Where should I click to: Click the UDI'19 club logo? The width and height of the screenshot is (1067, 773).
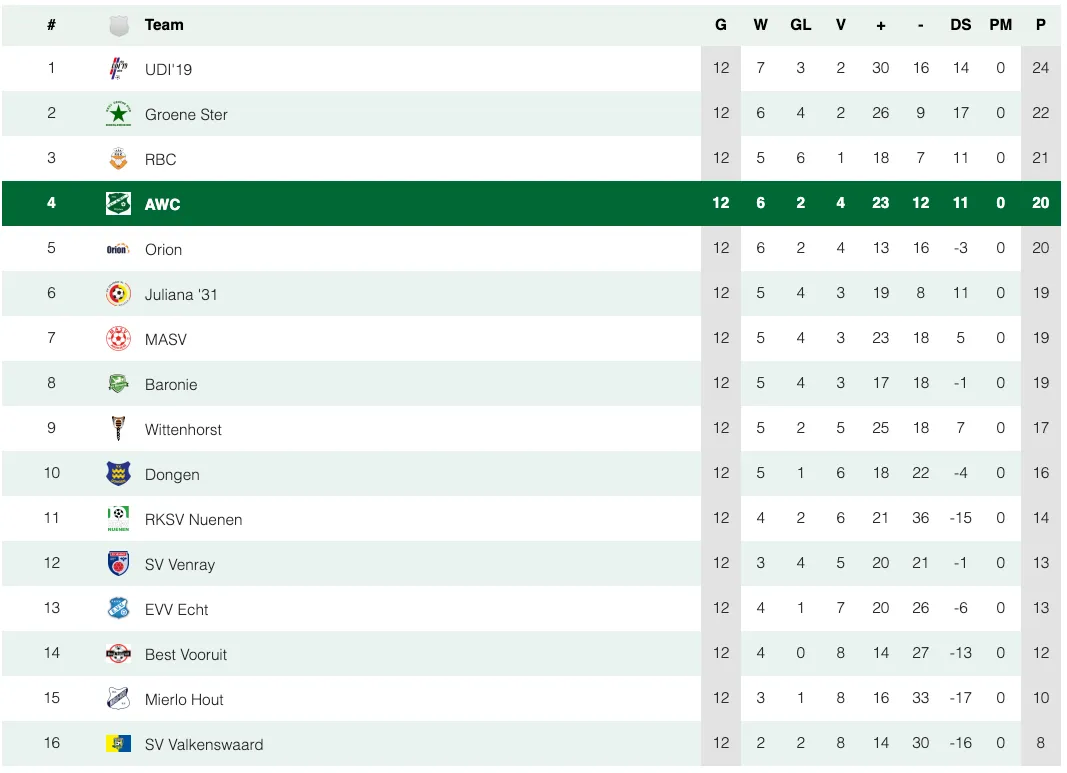coord(118,68)
